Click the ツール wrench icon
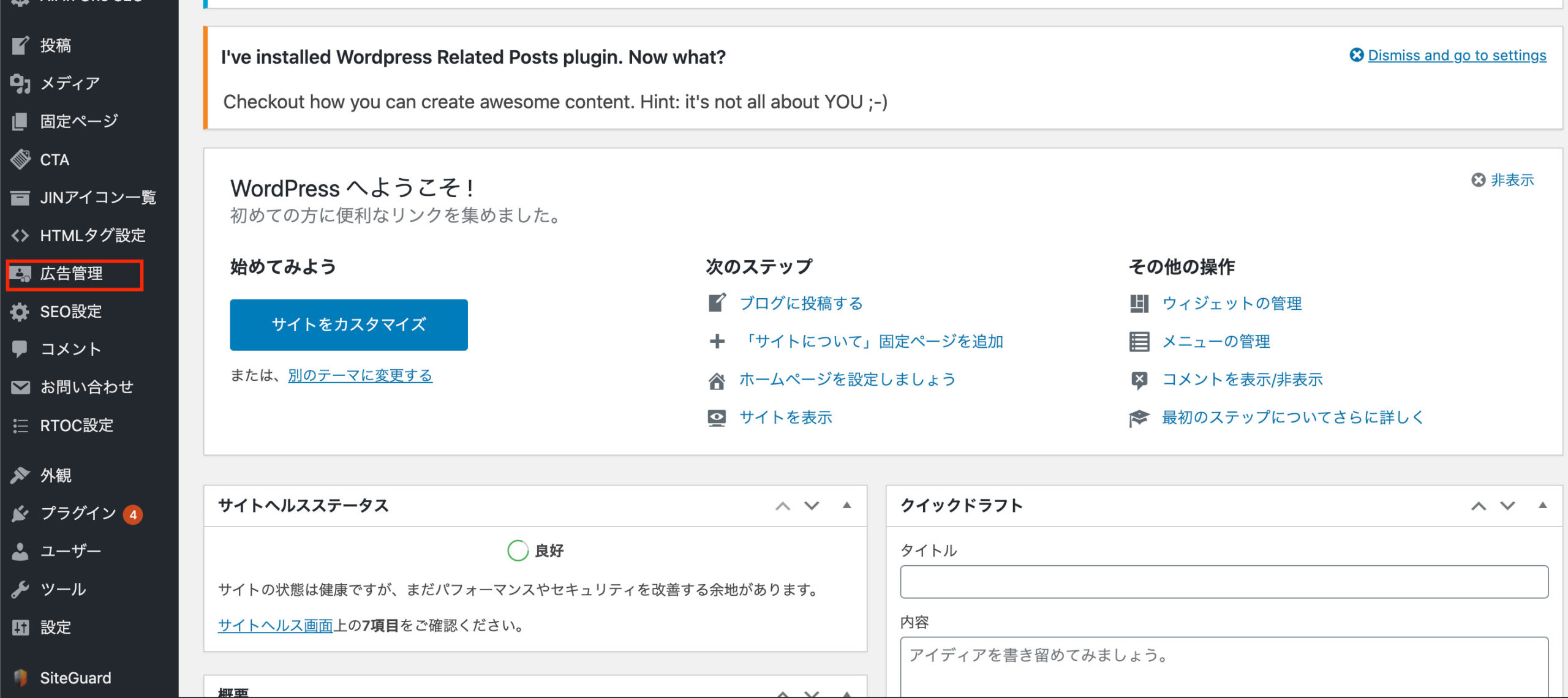The image size is (1568, 698). point(20,589)
